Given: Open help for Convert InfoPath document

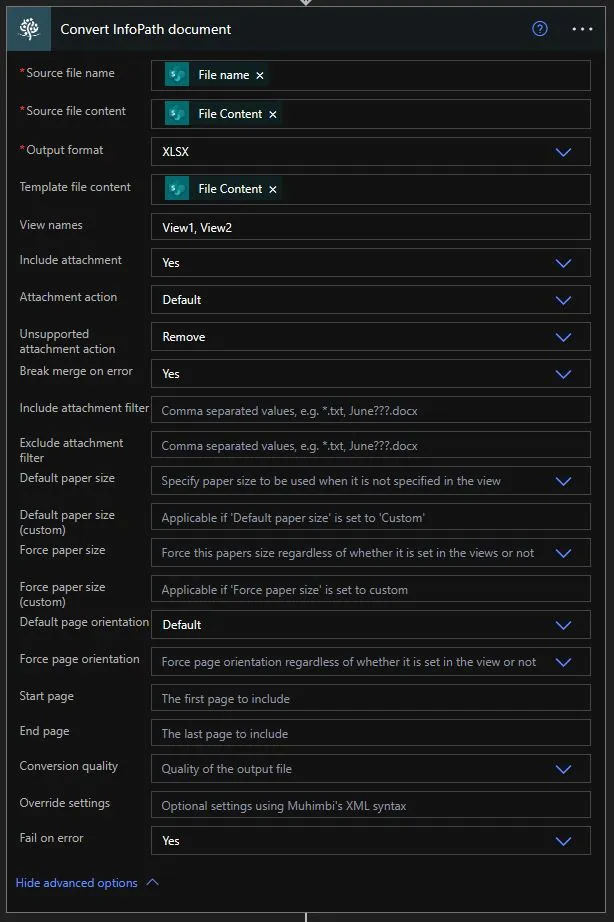Looking at the screenshot, I should pos(539,29).
